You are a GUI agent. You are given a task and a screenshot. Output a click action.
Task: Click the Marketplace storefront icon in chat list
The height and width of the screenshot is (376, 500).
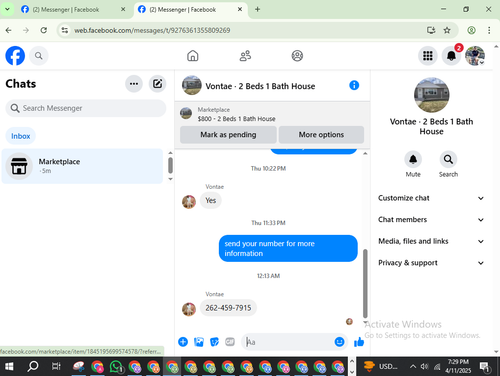[19, 166]
